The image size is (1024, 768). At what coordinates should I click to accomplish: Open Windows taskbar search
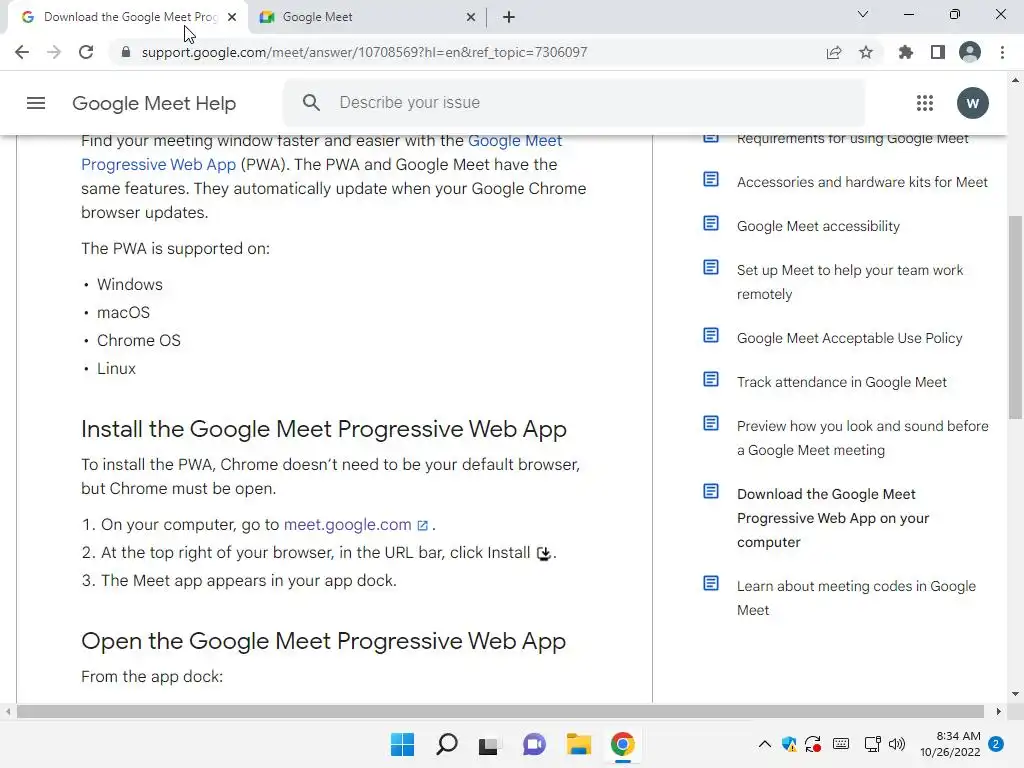coord(447,744)
